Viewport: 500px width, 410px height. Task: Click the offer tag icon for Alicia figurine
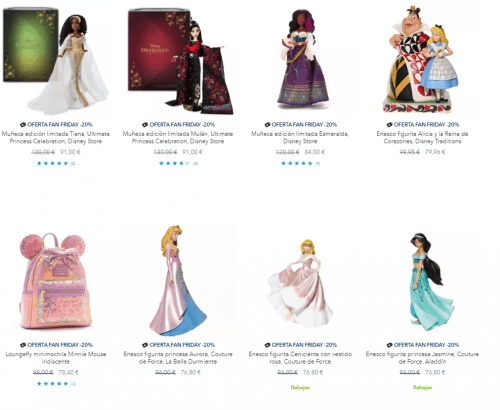pos(389,125)
